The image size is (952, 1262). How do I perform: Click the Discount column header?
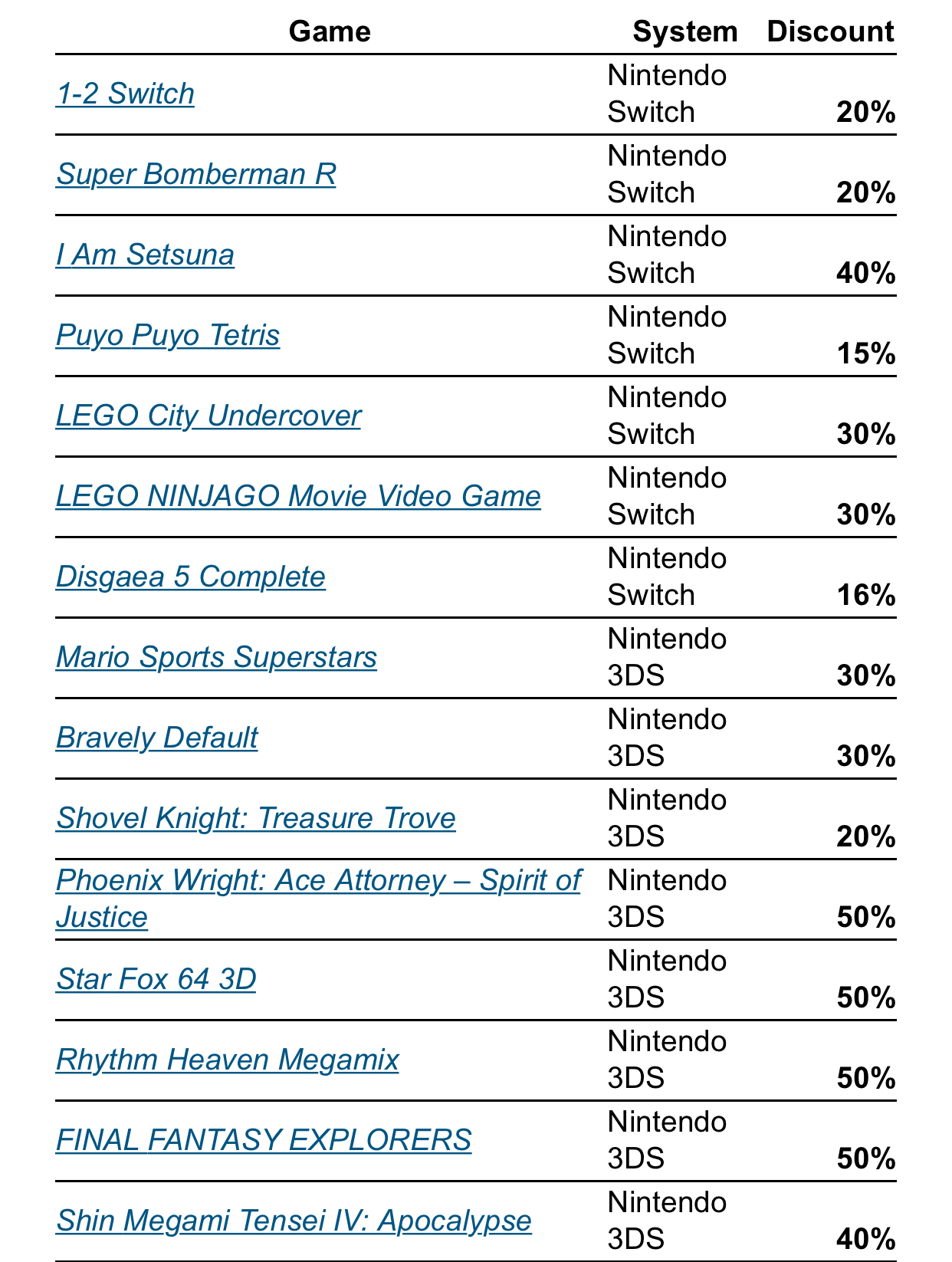[830, 32]
